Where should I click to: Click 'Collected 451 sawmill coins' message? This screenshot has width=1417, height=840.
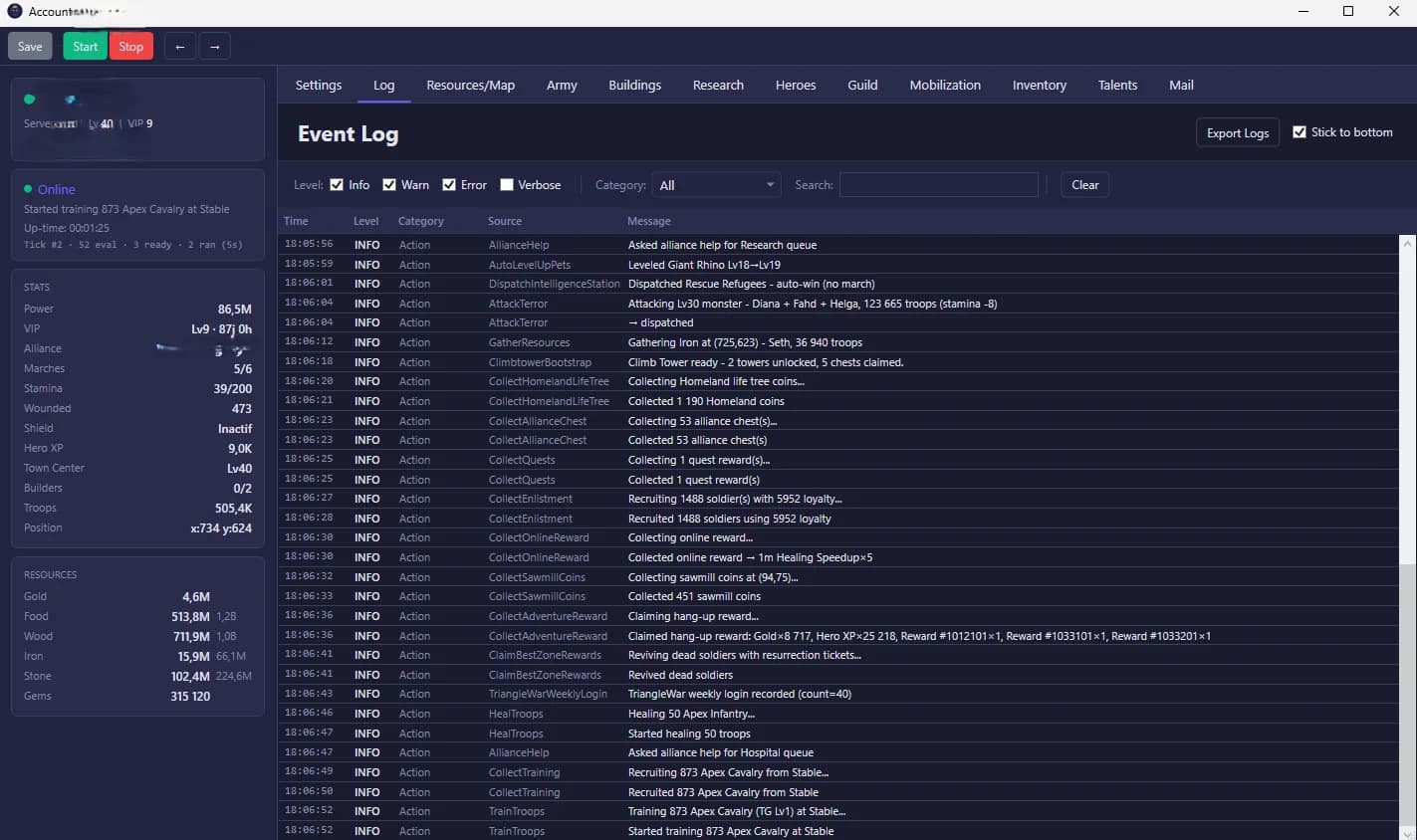click(x=694, y=596)
